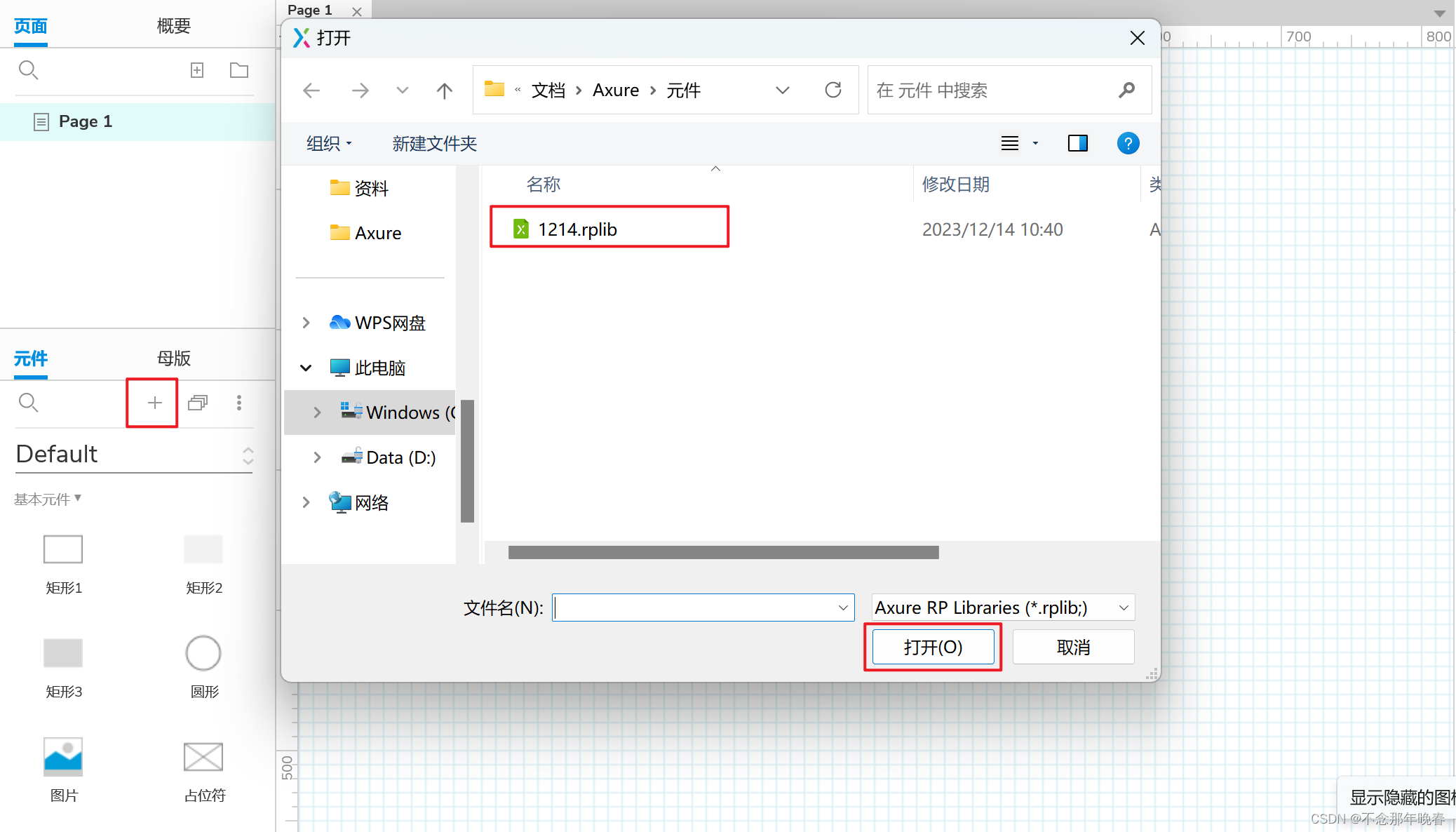Open the library options three-dot menu

239,403
